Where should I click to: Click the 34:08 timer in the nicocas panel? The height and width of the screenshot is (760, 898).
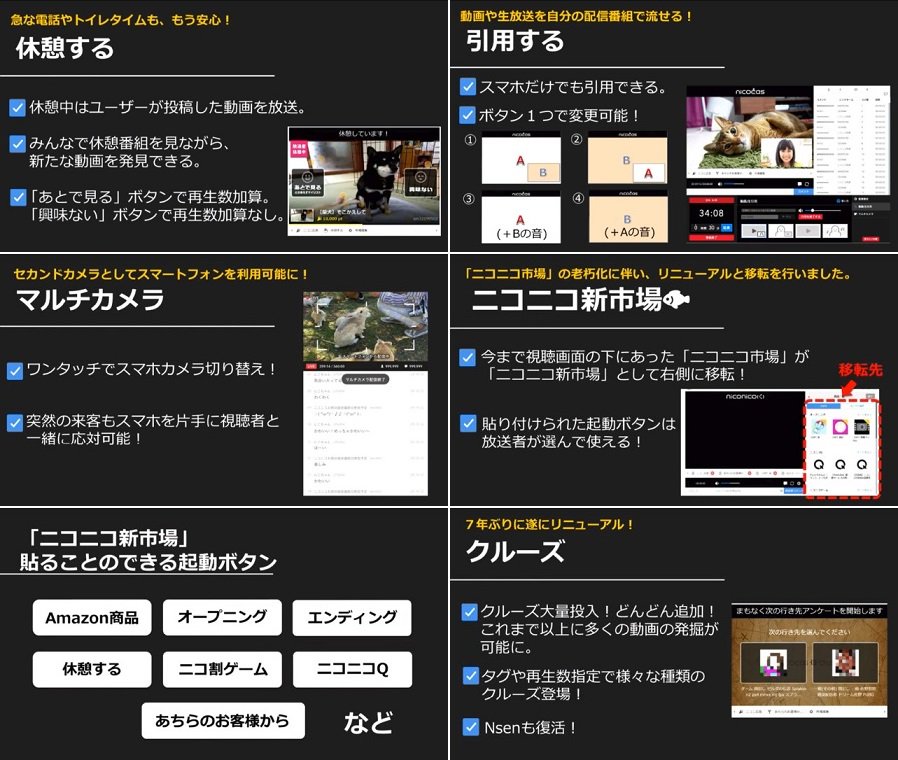coord(711,213)
